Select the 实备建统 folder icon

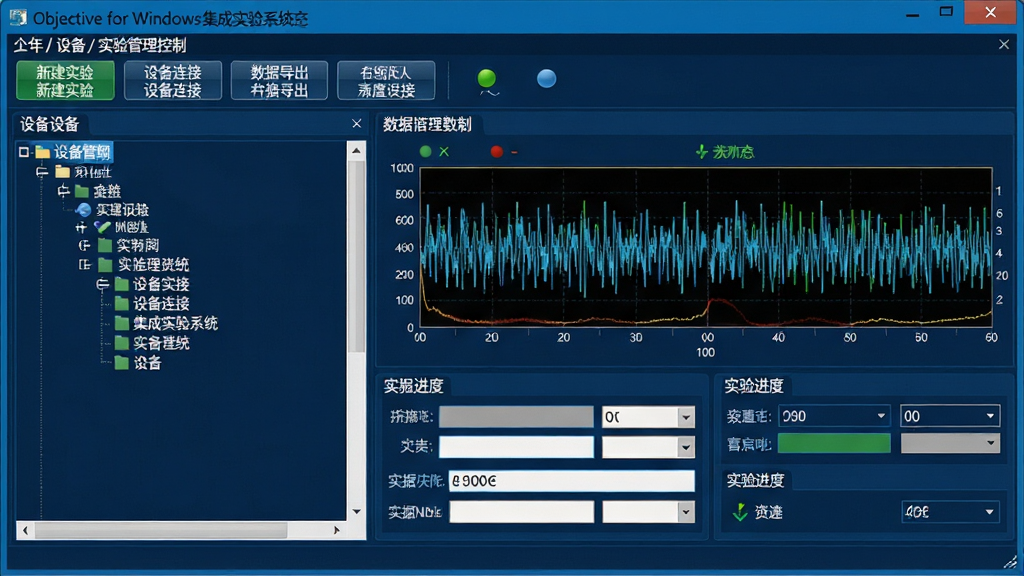(122, 343)
